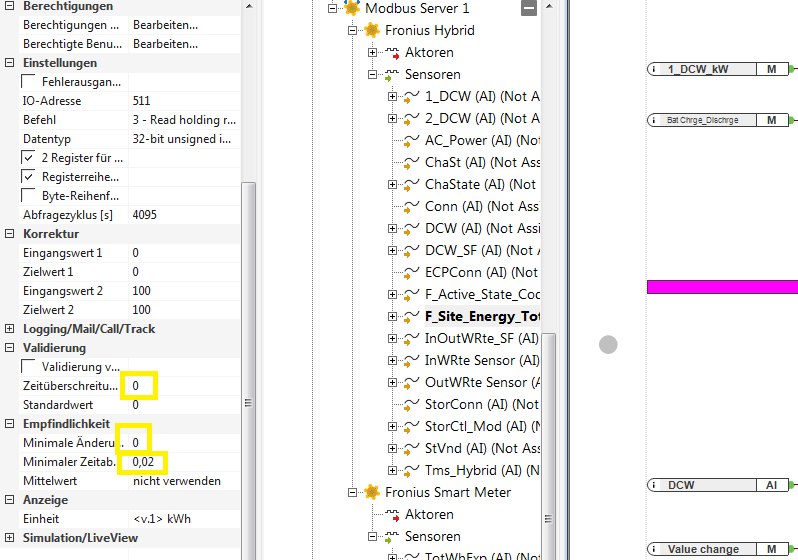Click the Aktoren icon under Fronius Hybrid

[x=392, y=52]
